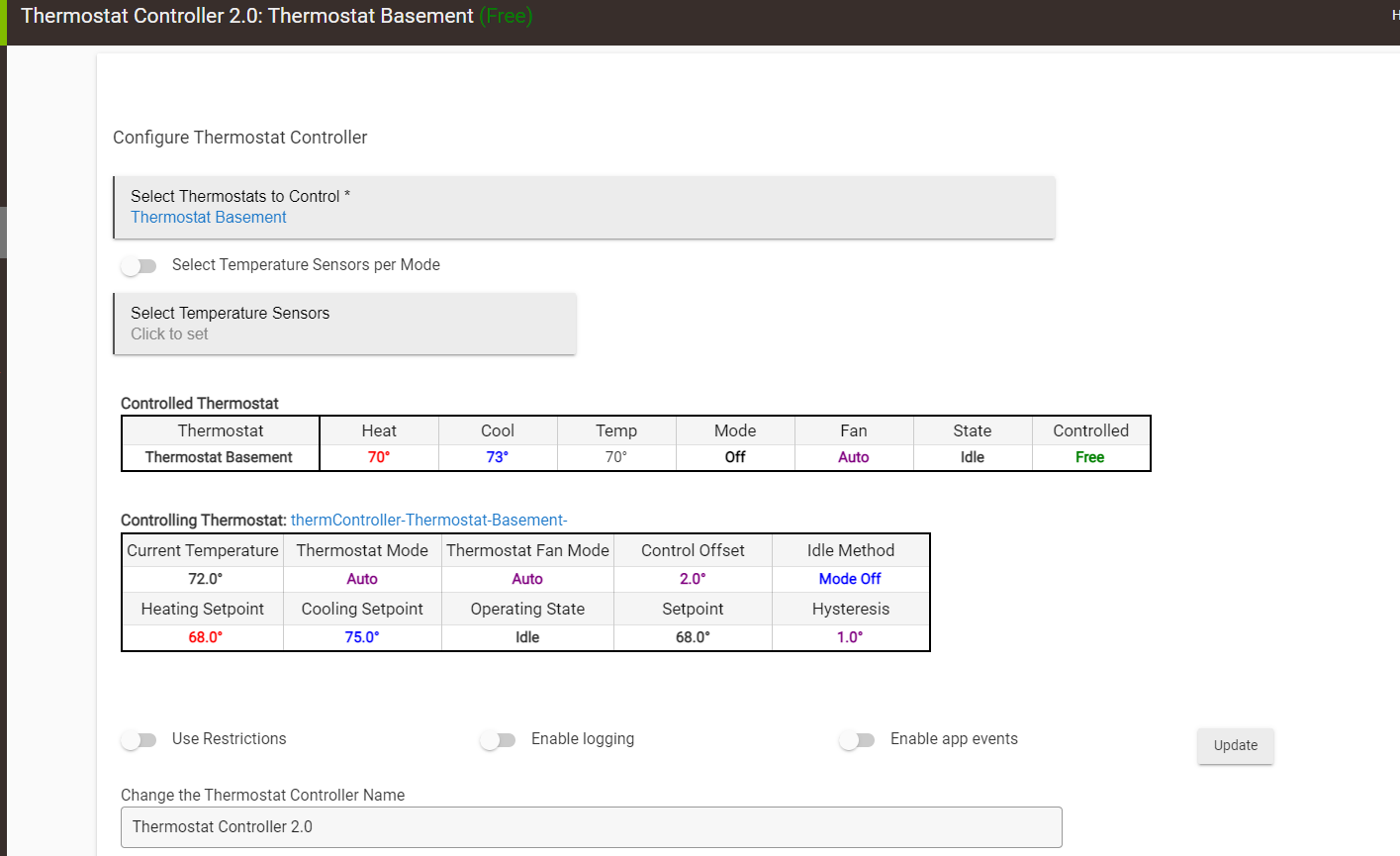The width and height of the screenshot is (1400, 856).
Task: Open the thermController-Thermostat-Basement- device link
Action: click(428, 520)
